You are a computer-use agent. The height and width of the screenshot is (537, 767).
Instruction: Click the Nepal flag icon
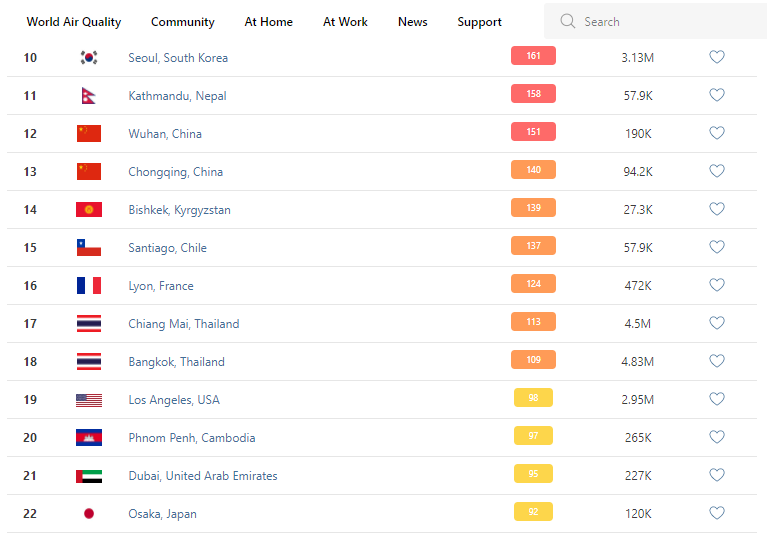tap(88, 96)
